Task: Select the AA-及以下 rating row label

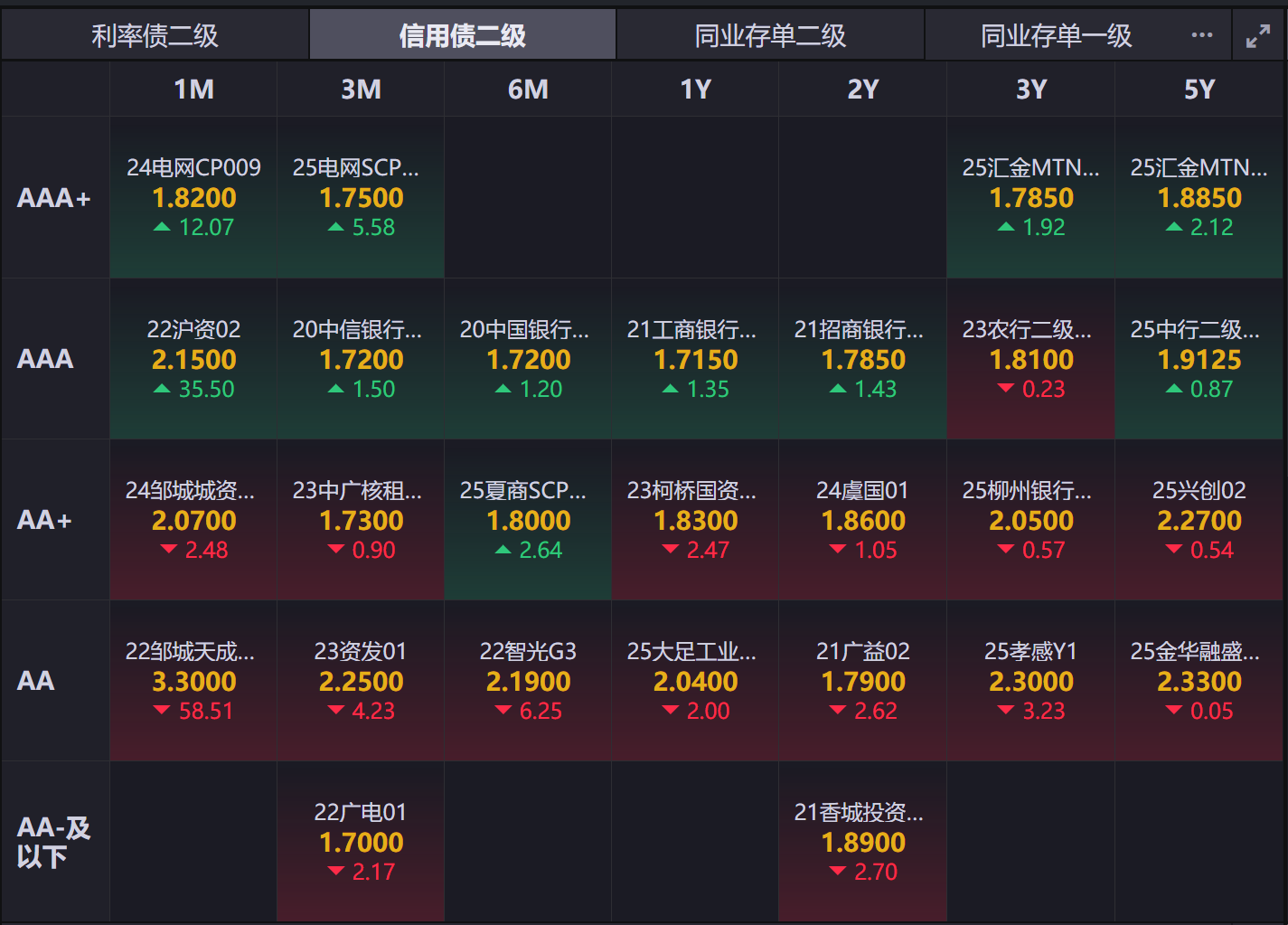Action: click(53, 842)
